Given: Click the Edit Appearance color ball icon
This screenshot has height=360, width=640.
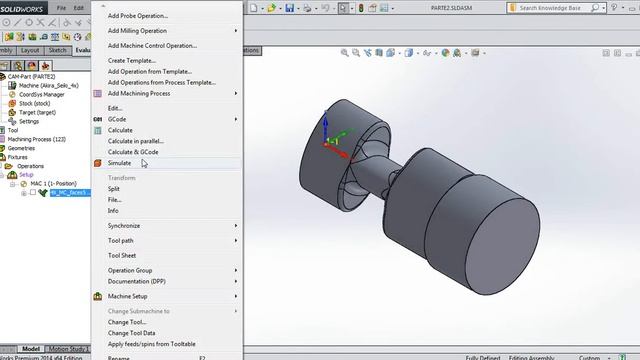Looking at the screenshot, I should (x=445, y=53).
